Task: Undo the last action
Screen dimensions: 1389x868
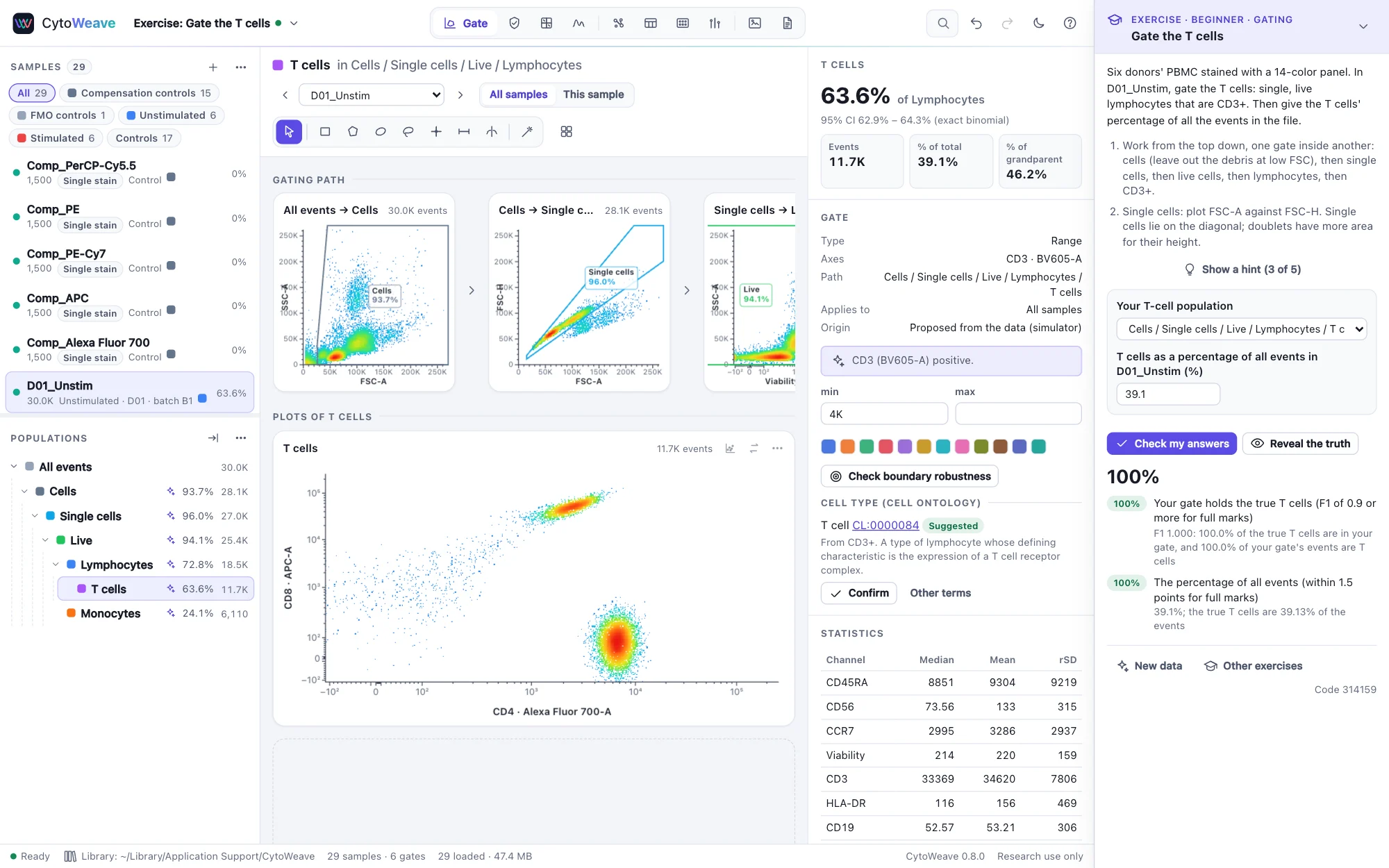Action: tap(976, 23)
